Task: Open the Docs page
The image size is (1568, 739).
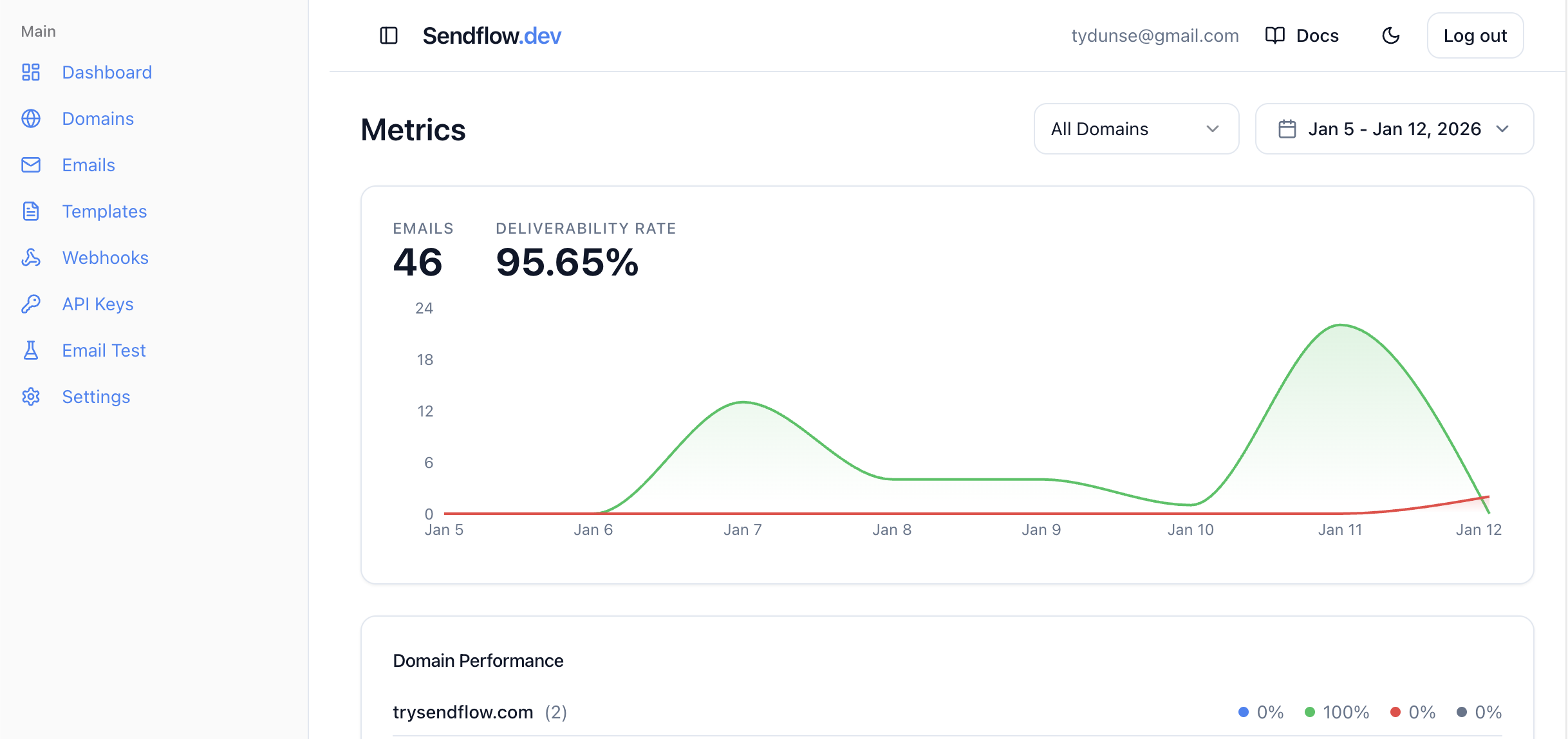Action: tap(1302, 35)
